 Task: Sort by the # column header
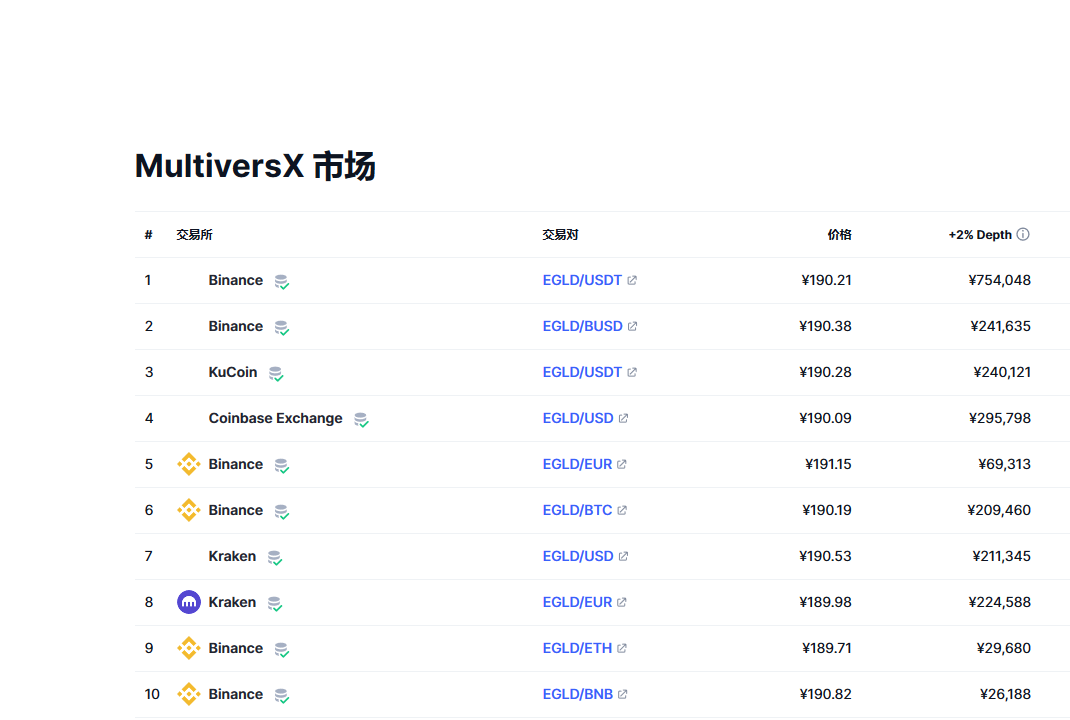tap(148, 235)
